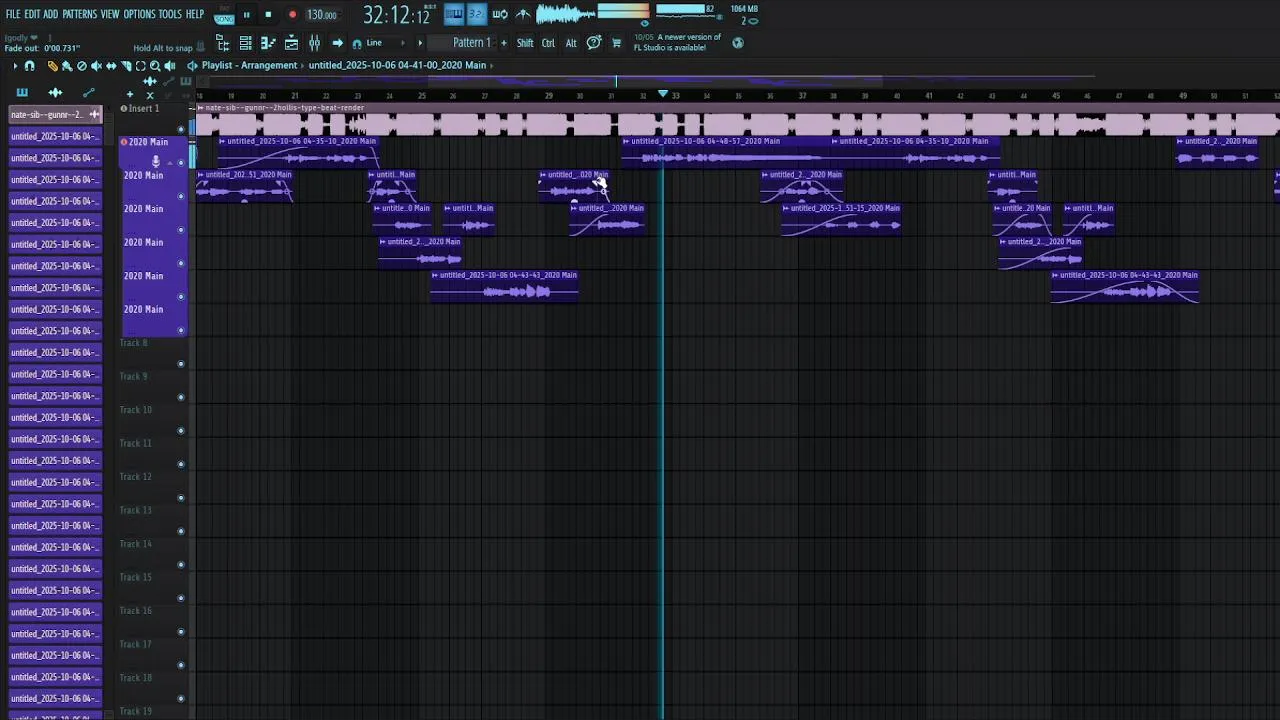Click the countdown before recording icon
Image resolution: width=1280 pixels, height=720 pixels.
pos(476,14)
